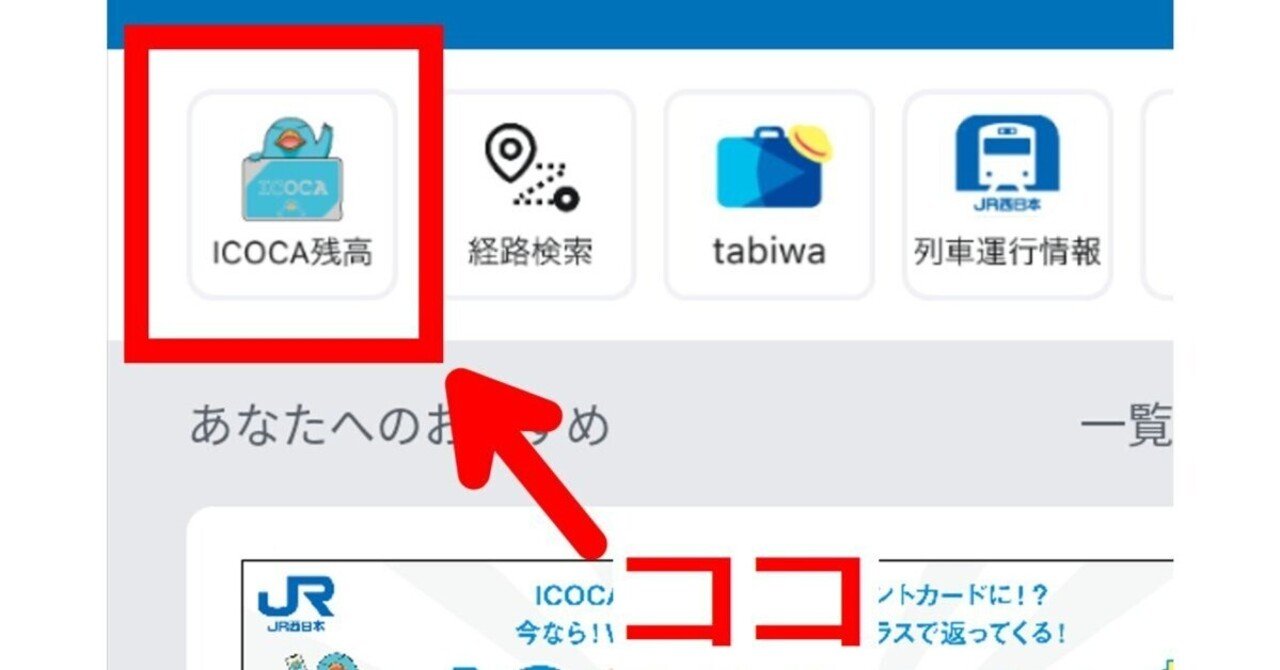
Task: Tap the banner text ending カードに!?
Action: click(962, 597)
